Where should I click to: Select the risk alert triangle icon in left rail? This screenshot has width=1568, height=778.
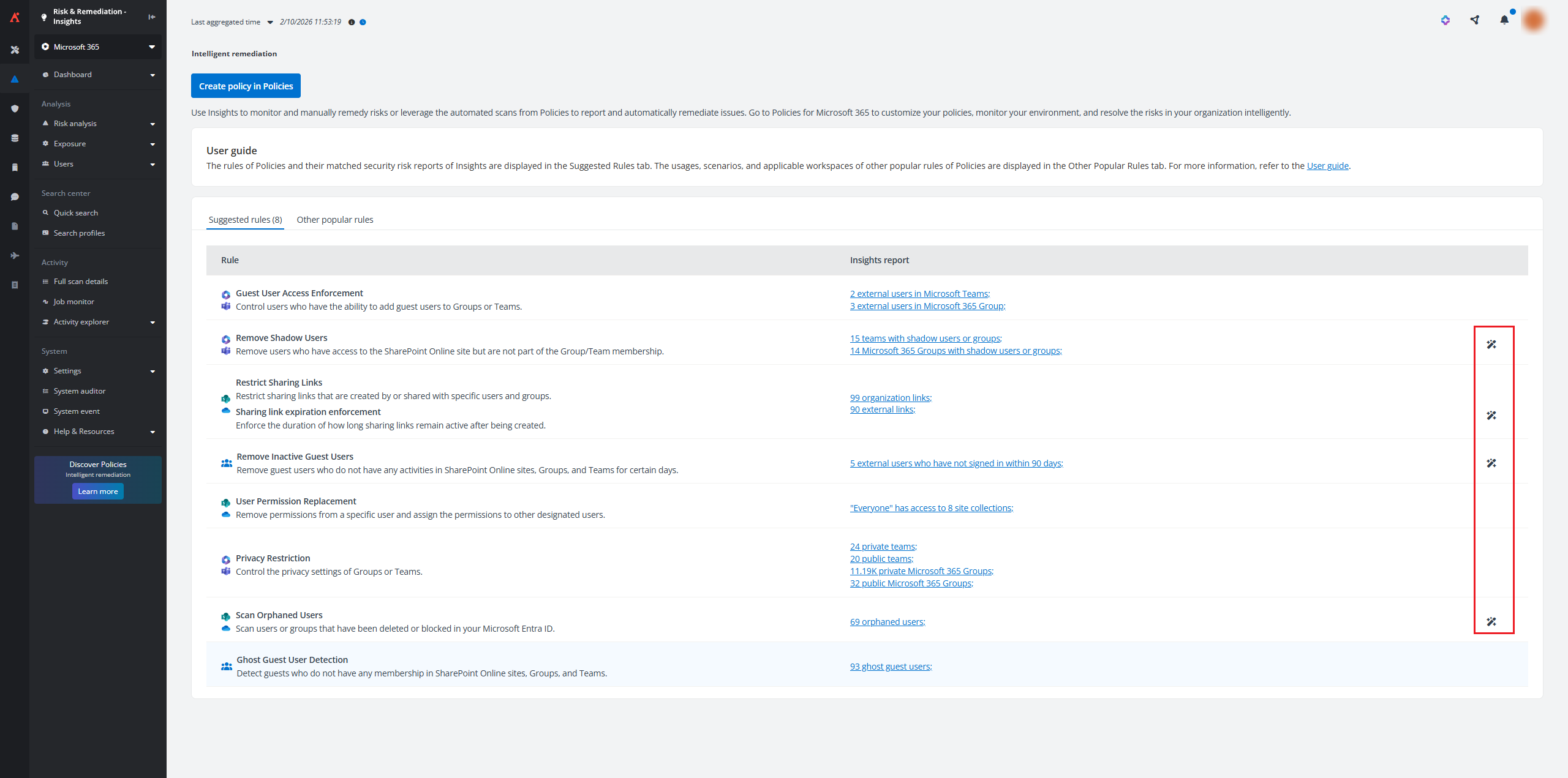(x=15, y=79)
